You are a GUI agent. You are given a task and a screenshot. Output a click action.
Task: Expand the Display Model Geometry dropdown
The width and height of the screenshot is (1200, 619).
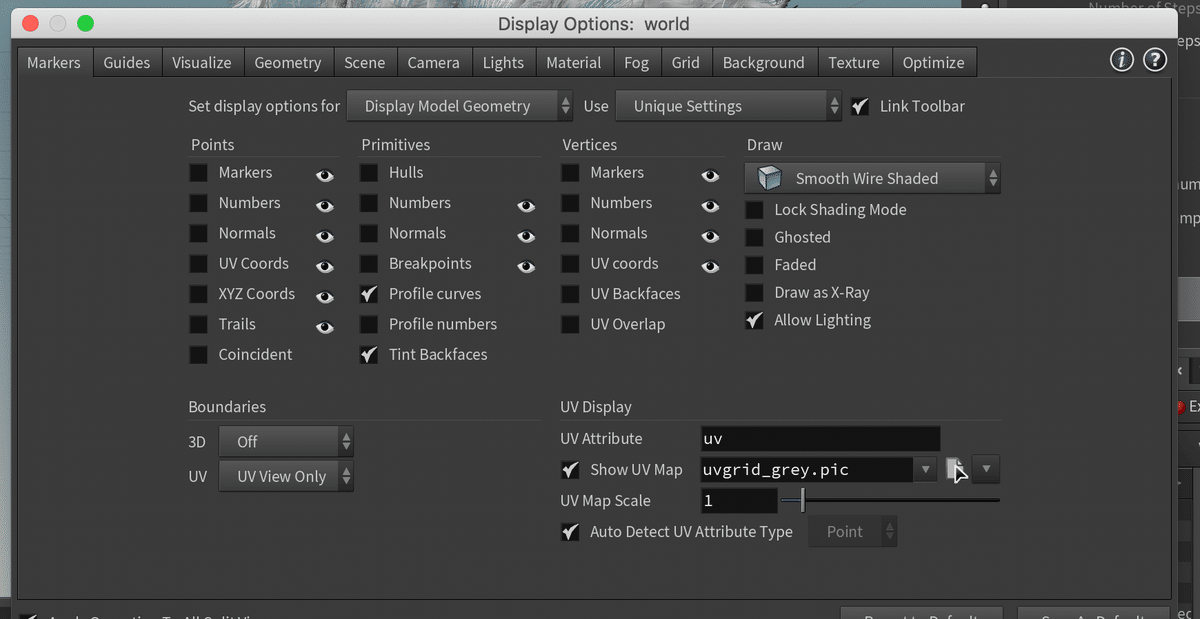(460, 106)
